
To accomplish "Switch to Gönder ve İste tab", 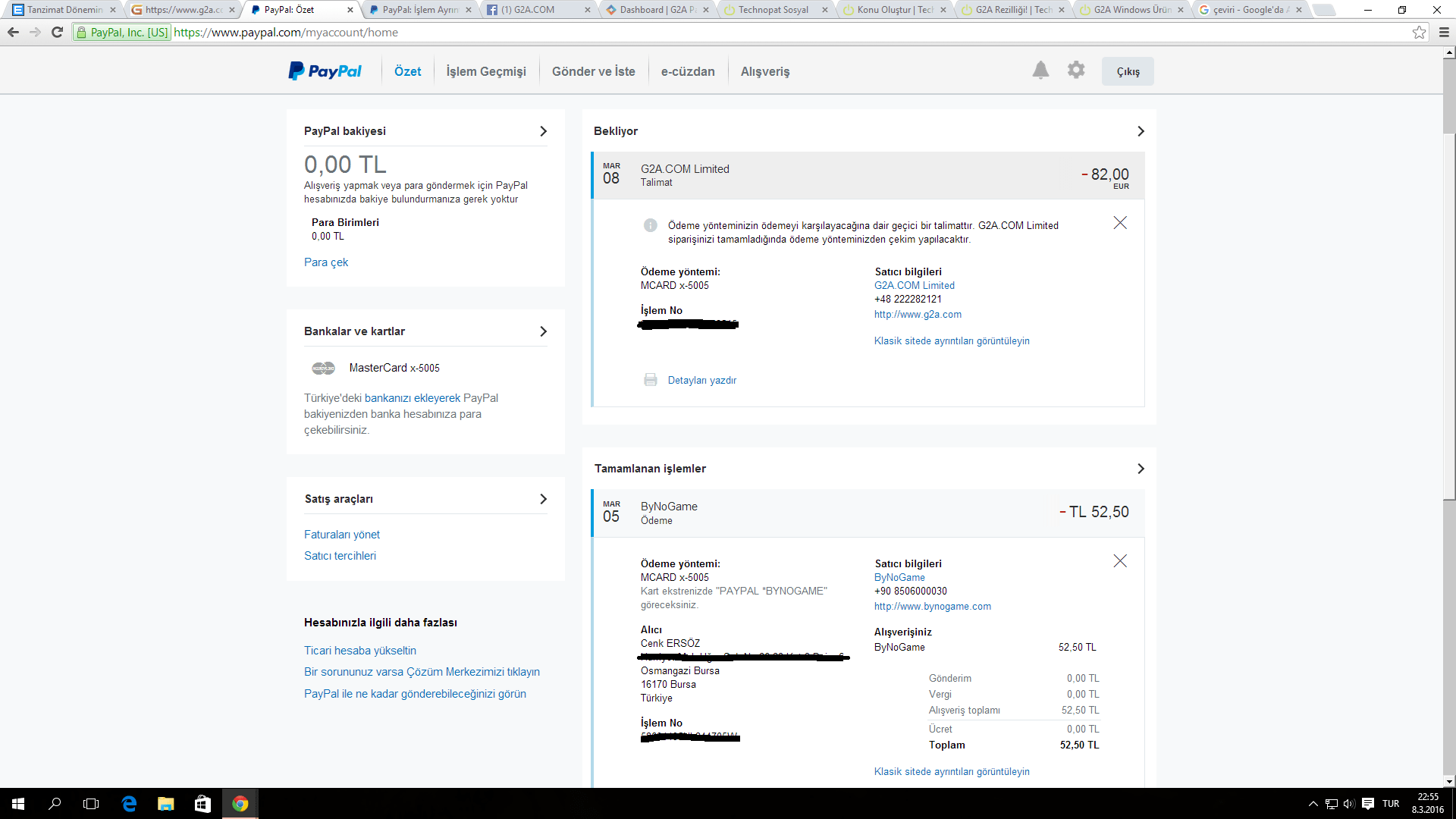I will 593,71.
